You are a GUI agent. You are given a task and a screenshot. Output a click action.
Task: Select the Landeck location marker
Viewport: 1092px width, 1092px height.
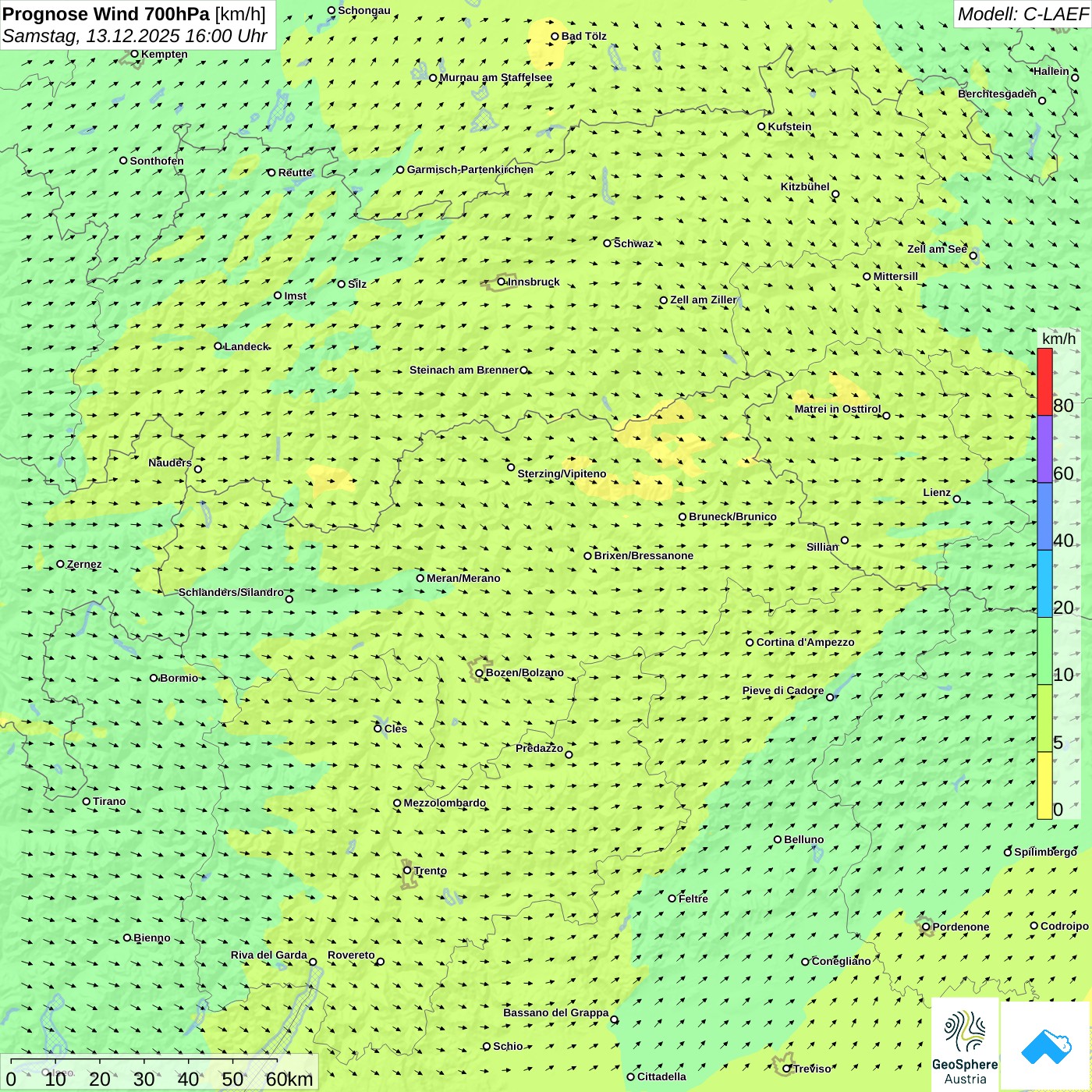[218, 346]
